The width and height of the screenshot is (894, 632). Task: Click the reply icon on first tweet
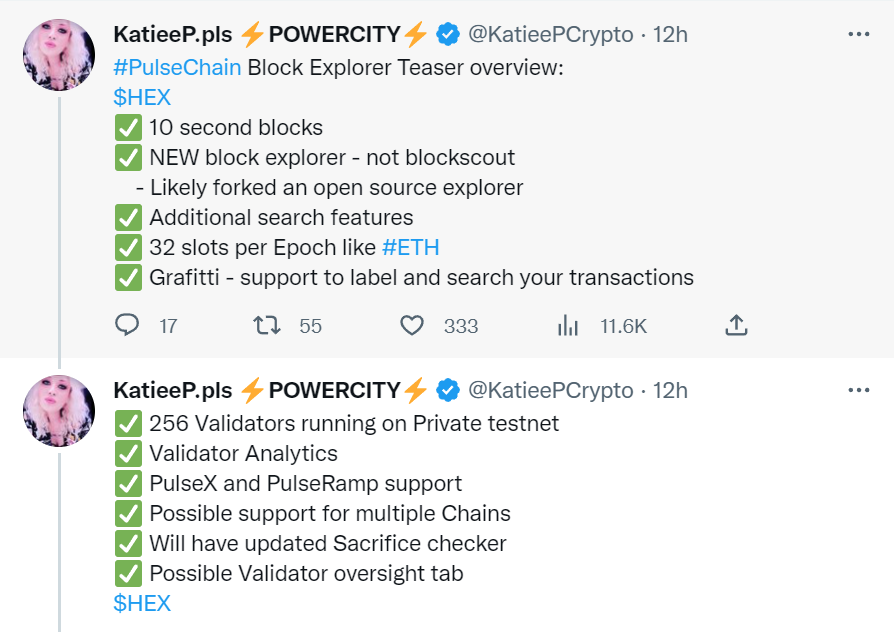[127, 325]
